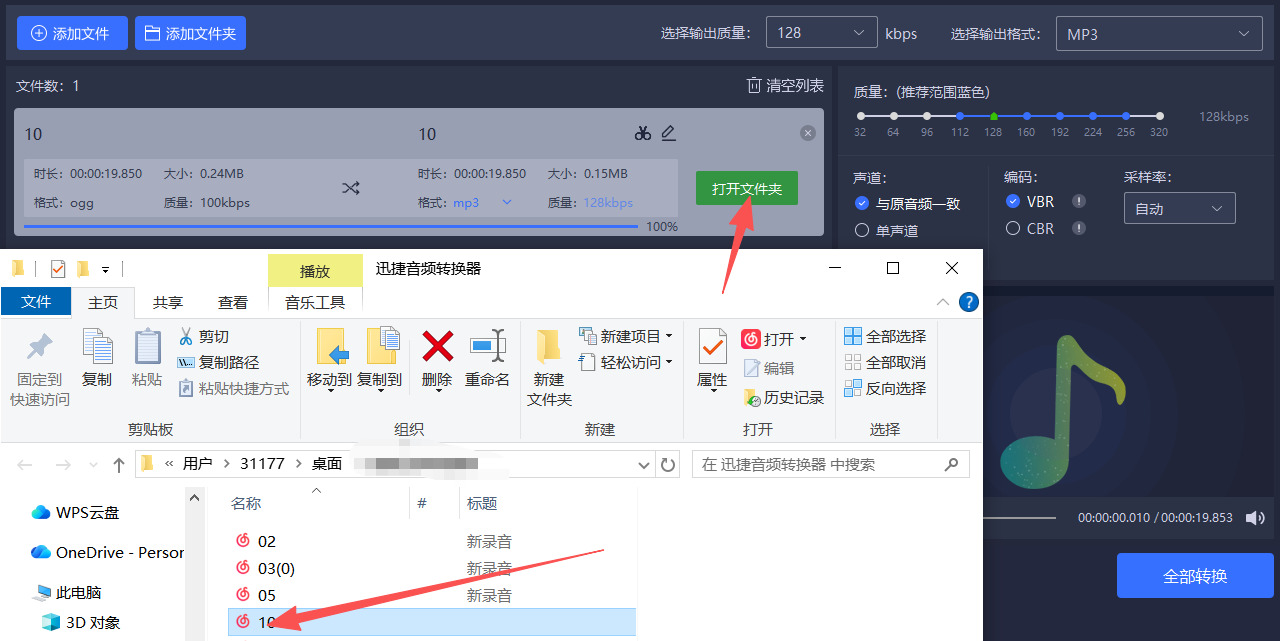Click the blue help question mark icon
The height and width of the screenshot is (641, 1280).
pos(968,301)
